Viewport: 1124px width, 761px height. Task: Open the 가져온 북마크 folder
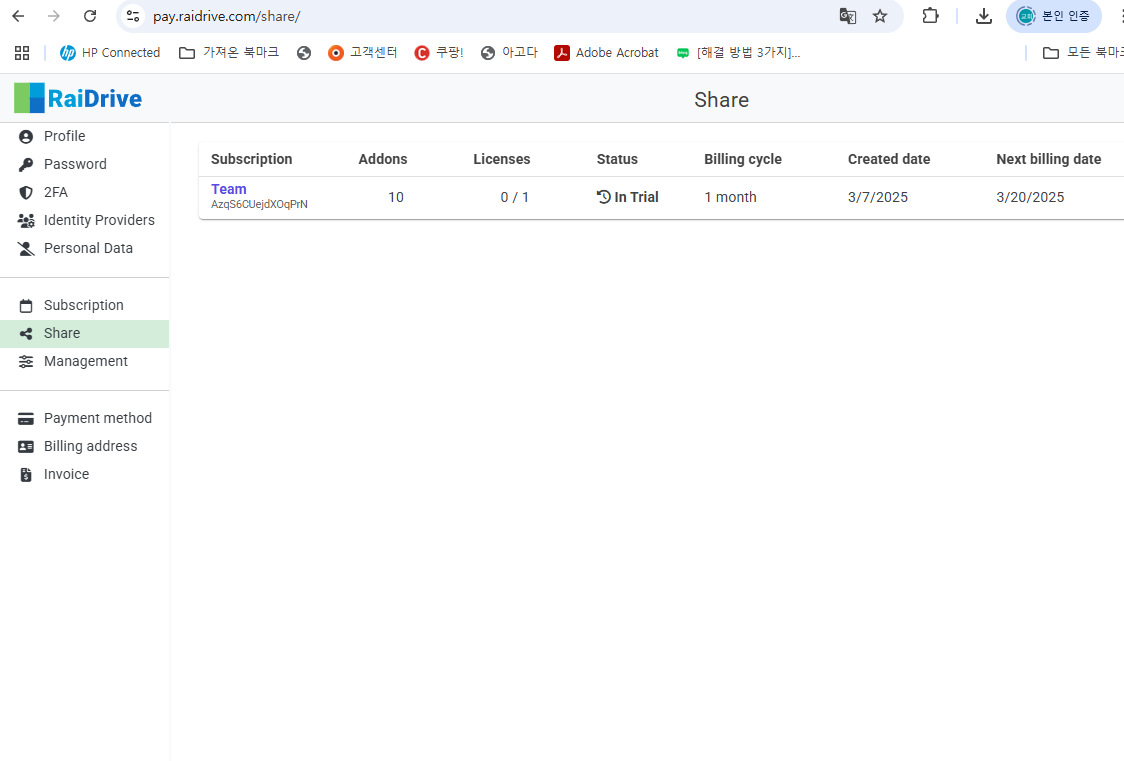(x=229, y=52)
